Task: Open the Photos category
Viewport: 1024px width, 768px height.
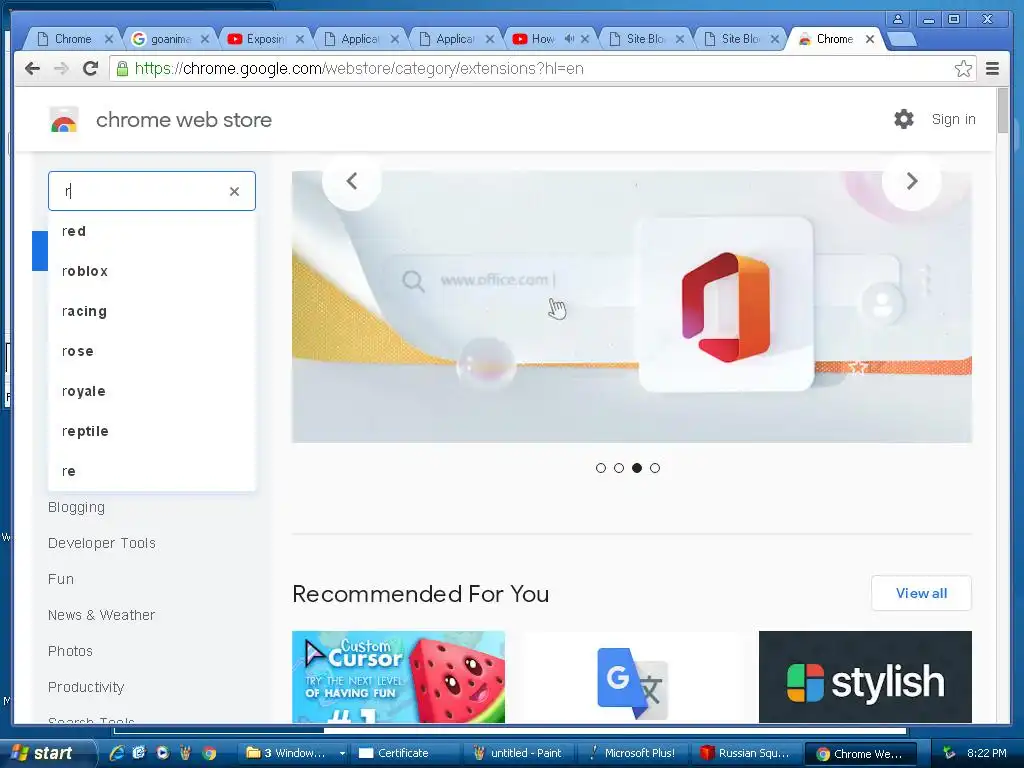Action: pyautogui.click(x=70, y=651)
